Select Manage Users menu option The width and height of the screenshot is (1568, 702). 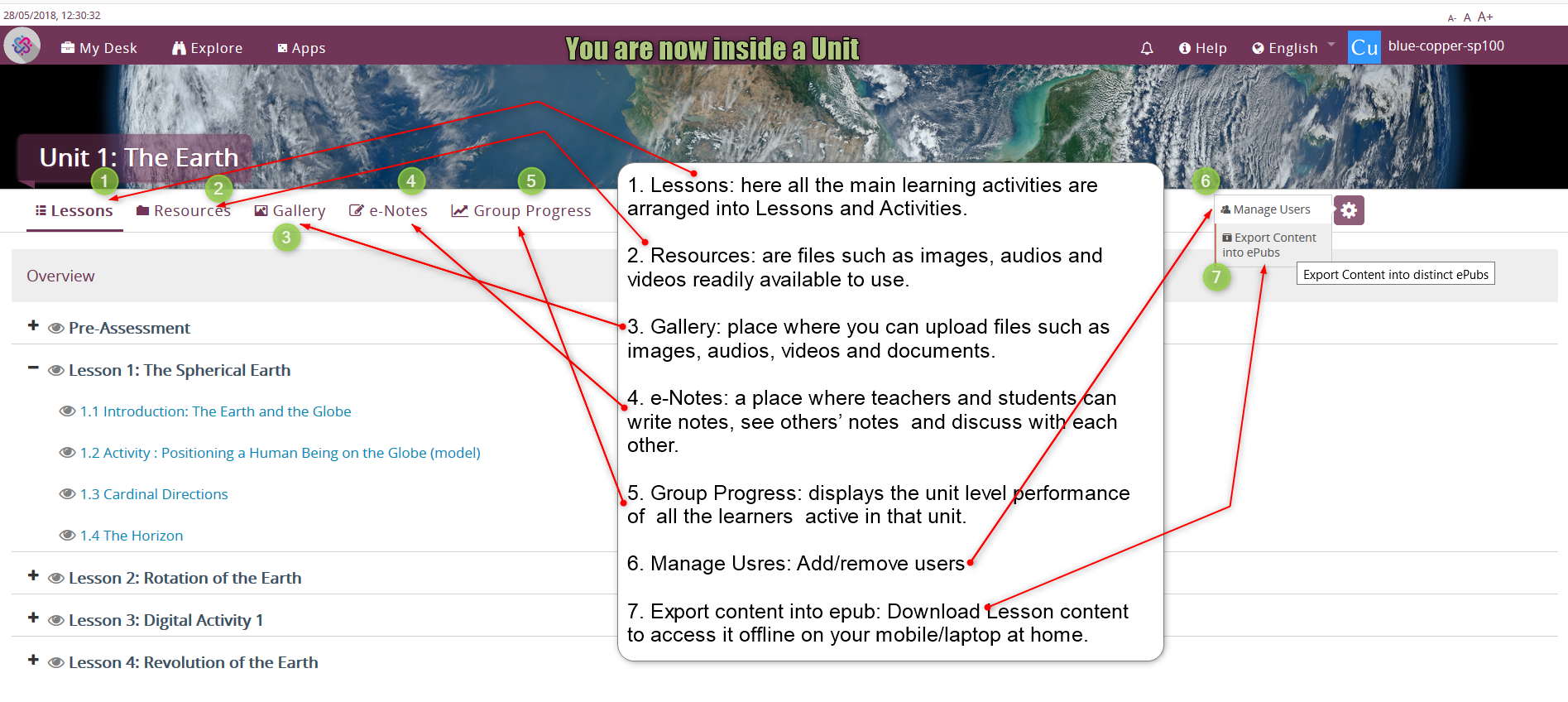1265,209
